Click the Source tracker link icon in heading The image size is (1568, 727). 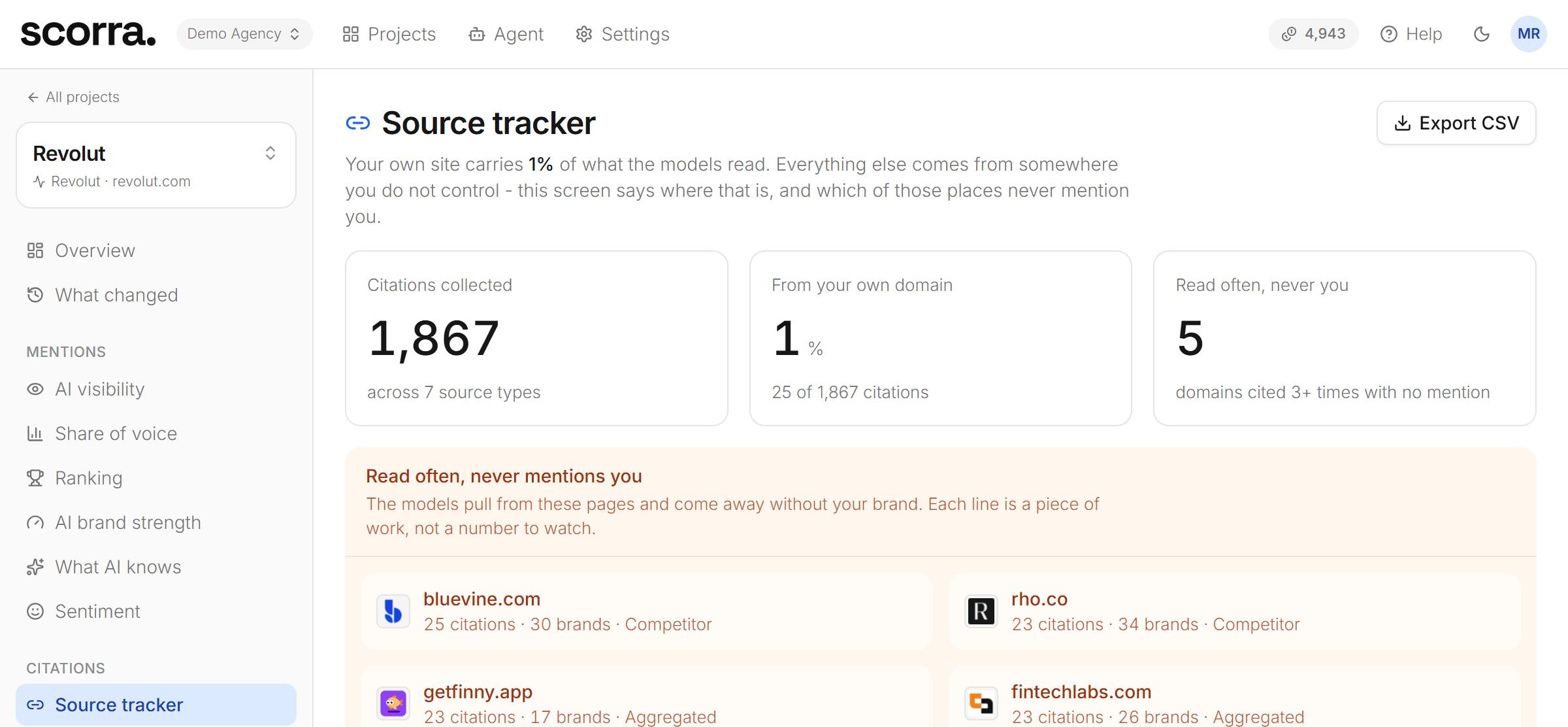(358, 123)
